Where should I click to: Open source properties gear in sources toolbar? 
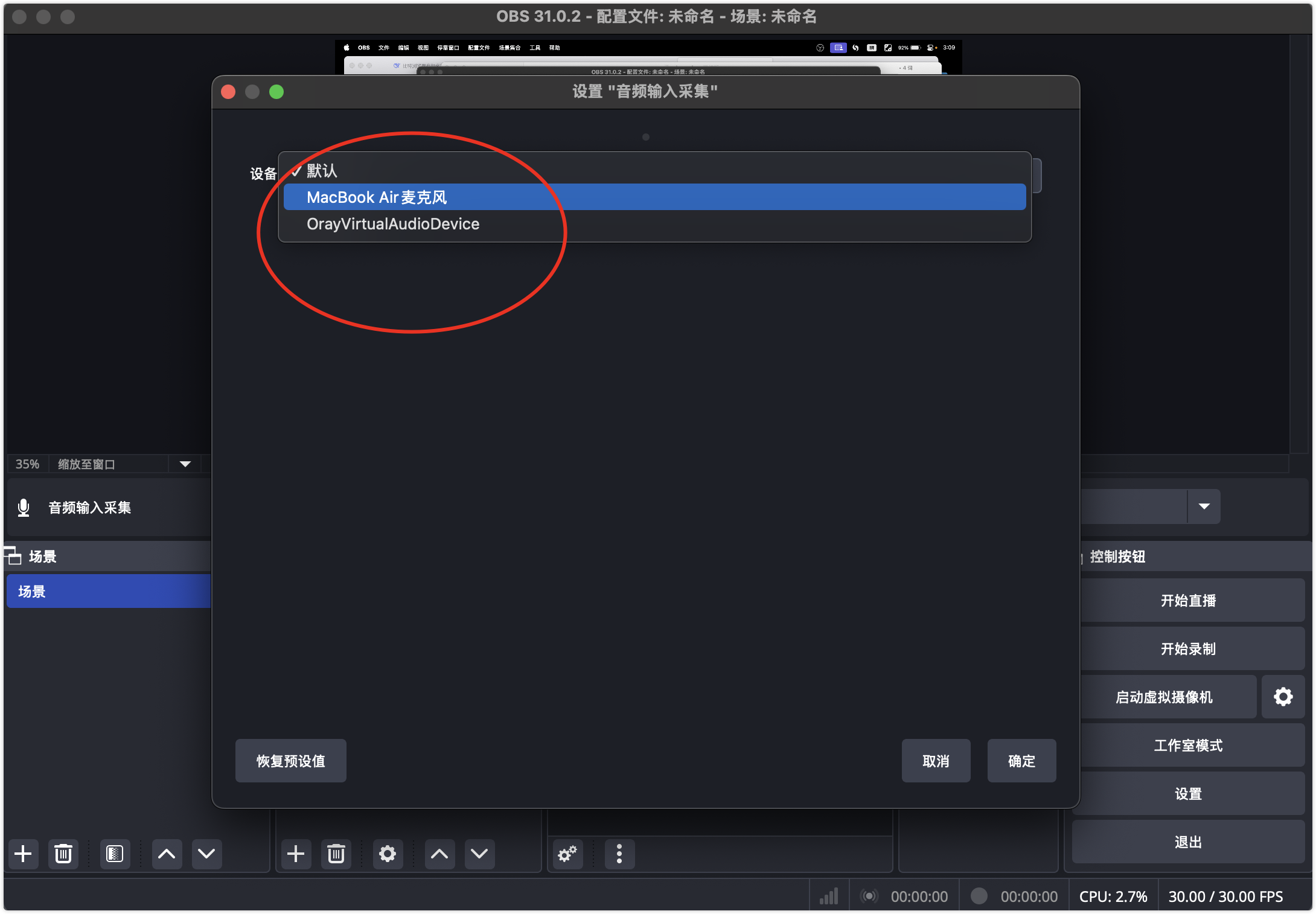point(388,854)
